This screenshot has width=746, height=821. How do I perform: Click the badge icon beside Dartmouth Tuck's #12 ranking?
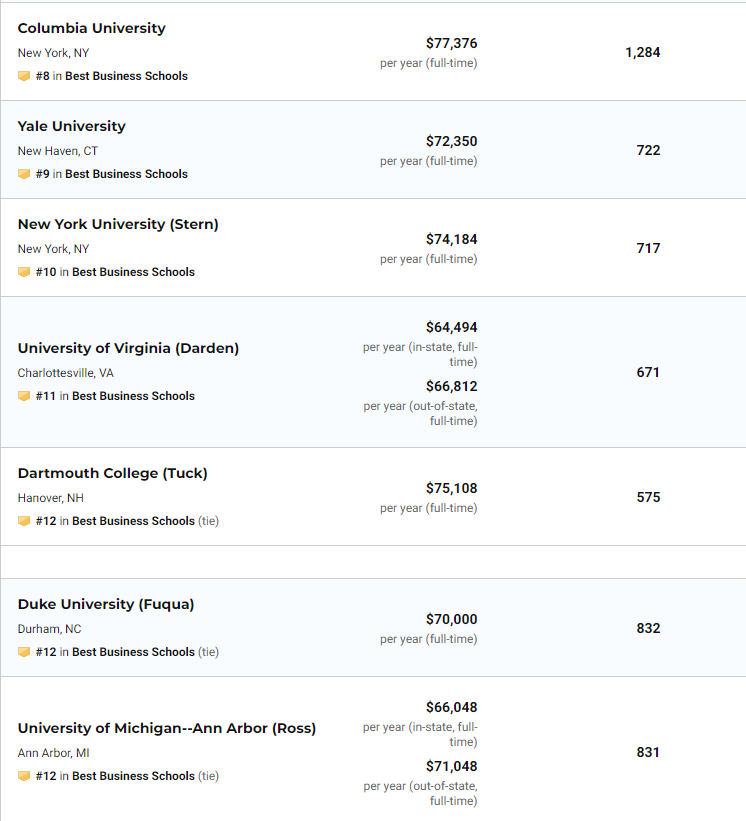(x=24, y=521)
